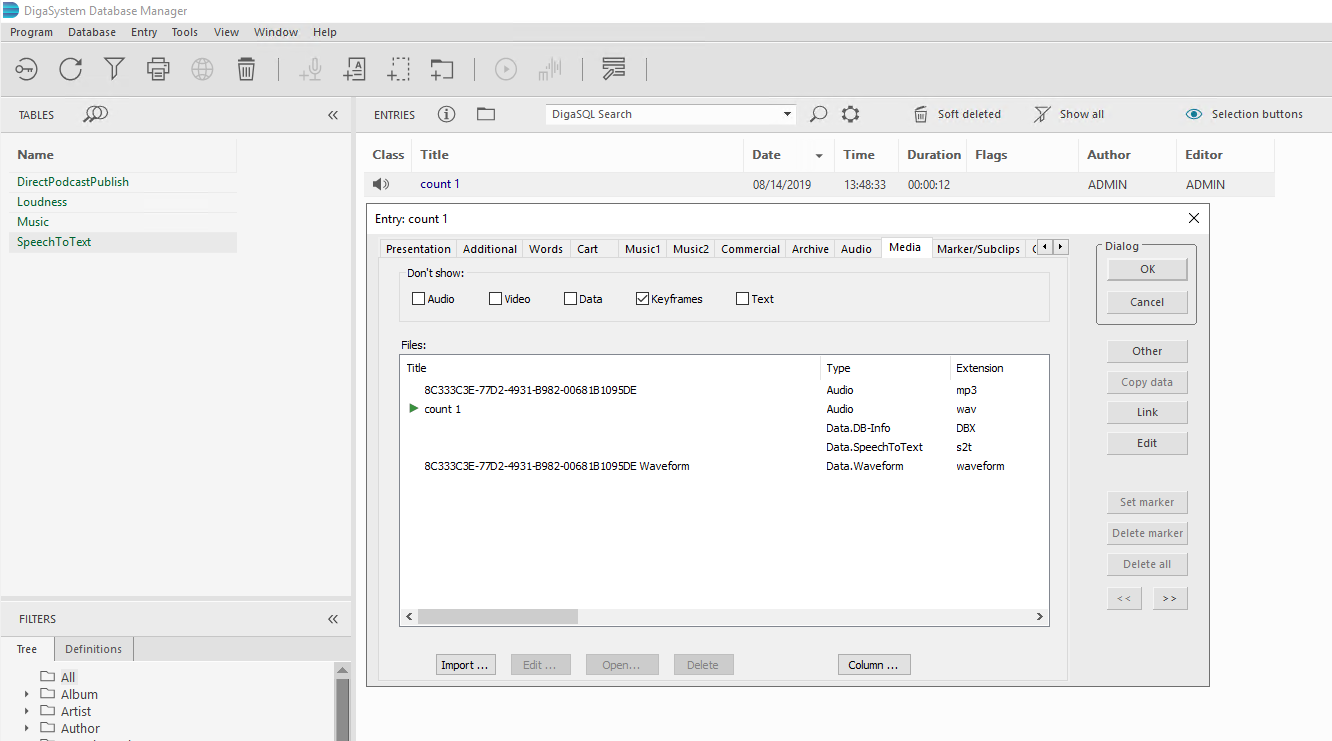1332x741 pixels.
Task: Click the trash can delete icon
Action: point(246,69)
